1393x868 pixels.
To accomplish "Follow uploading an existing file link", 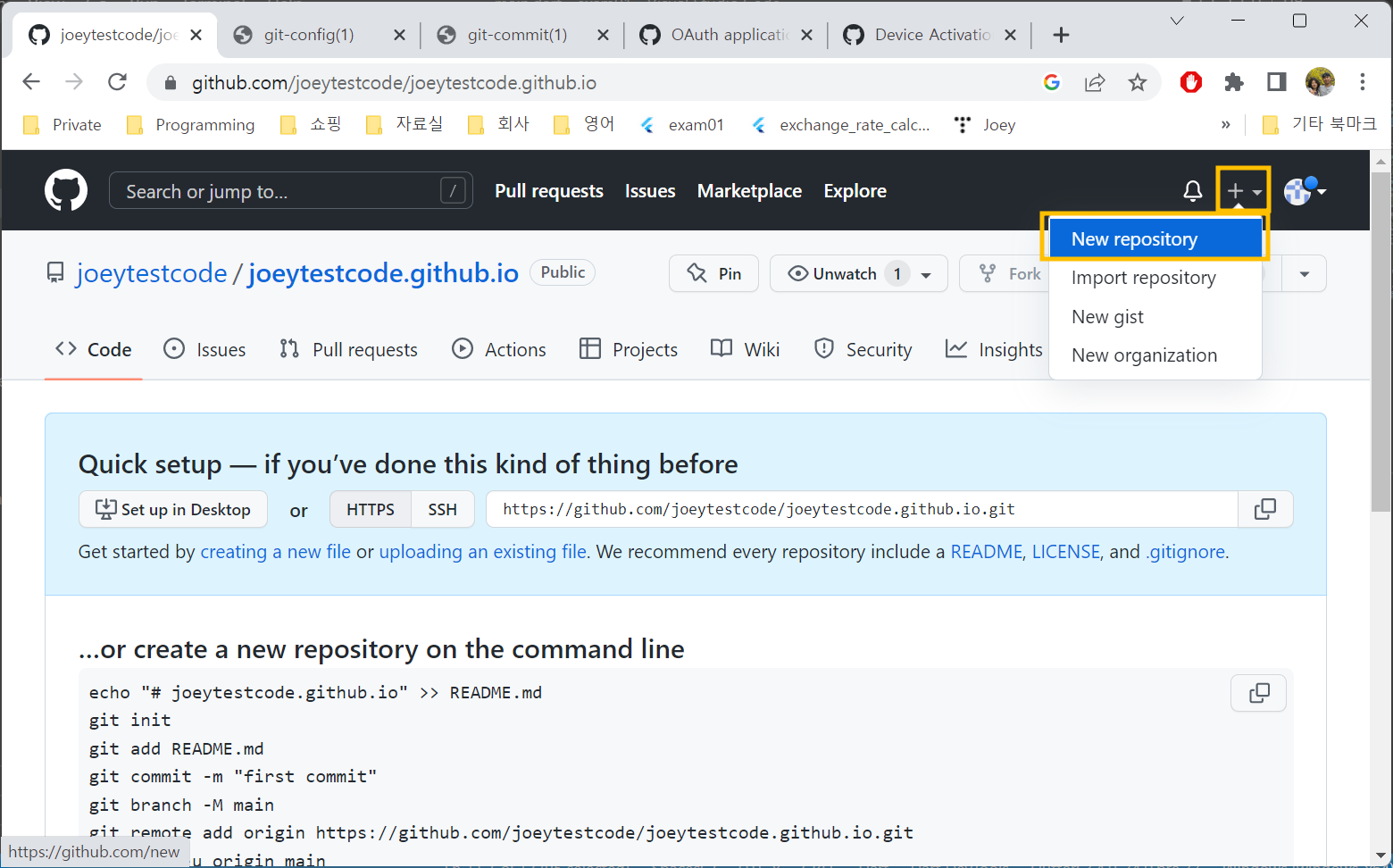I will pyautogui.click(x=483, y=552).
